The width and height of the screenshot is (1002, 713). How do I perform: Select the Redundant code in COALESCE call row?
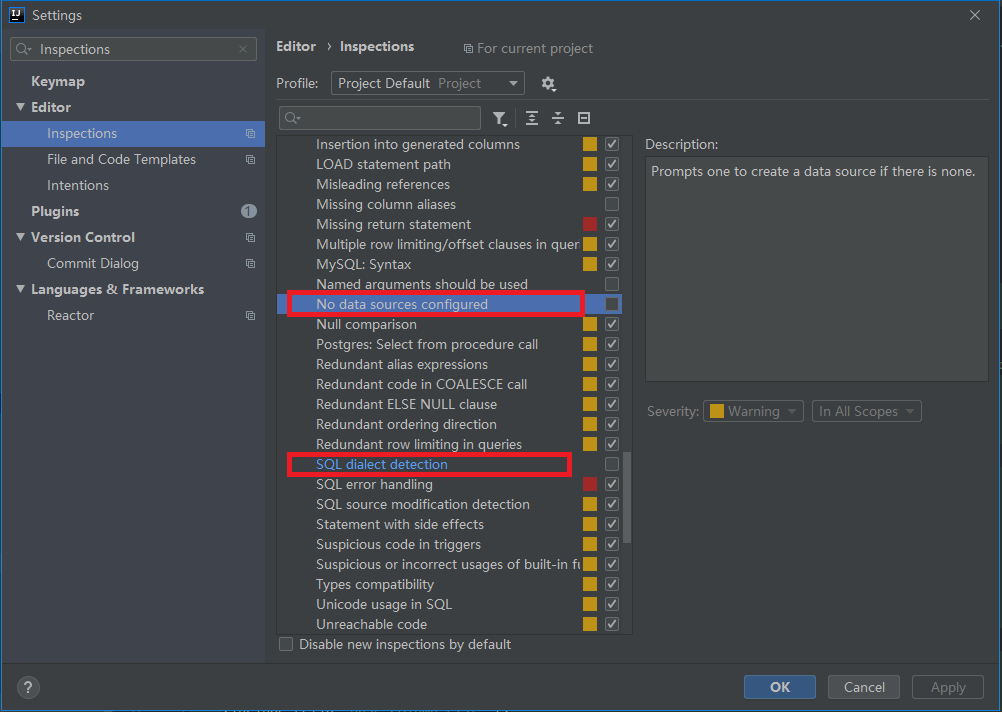449,385
